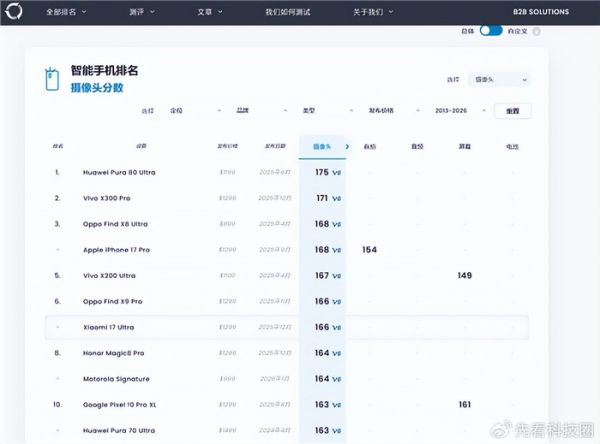Toggle the 总体 / 自定义 switch
This screenshot has width=600, height=444.
[491, 31]
